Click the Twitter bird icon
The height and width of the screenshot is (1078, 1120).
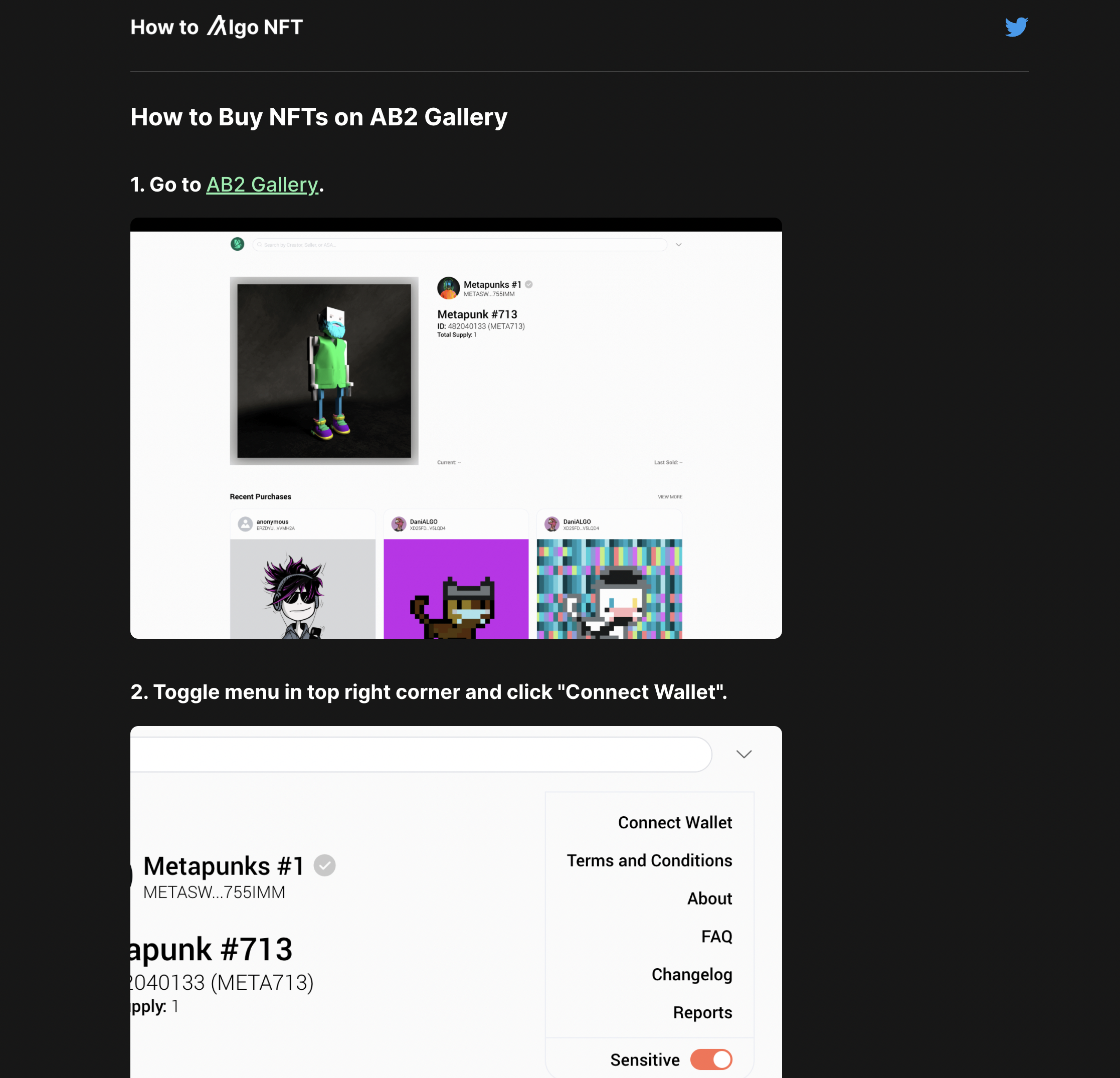coord(1017,26)
